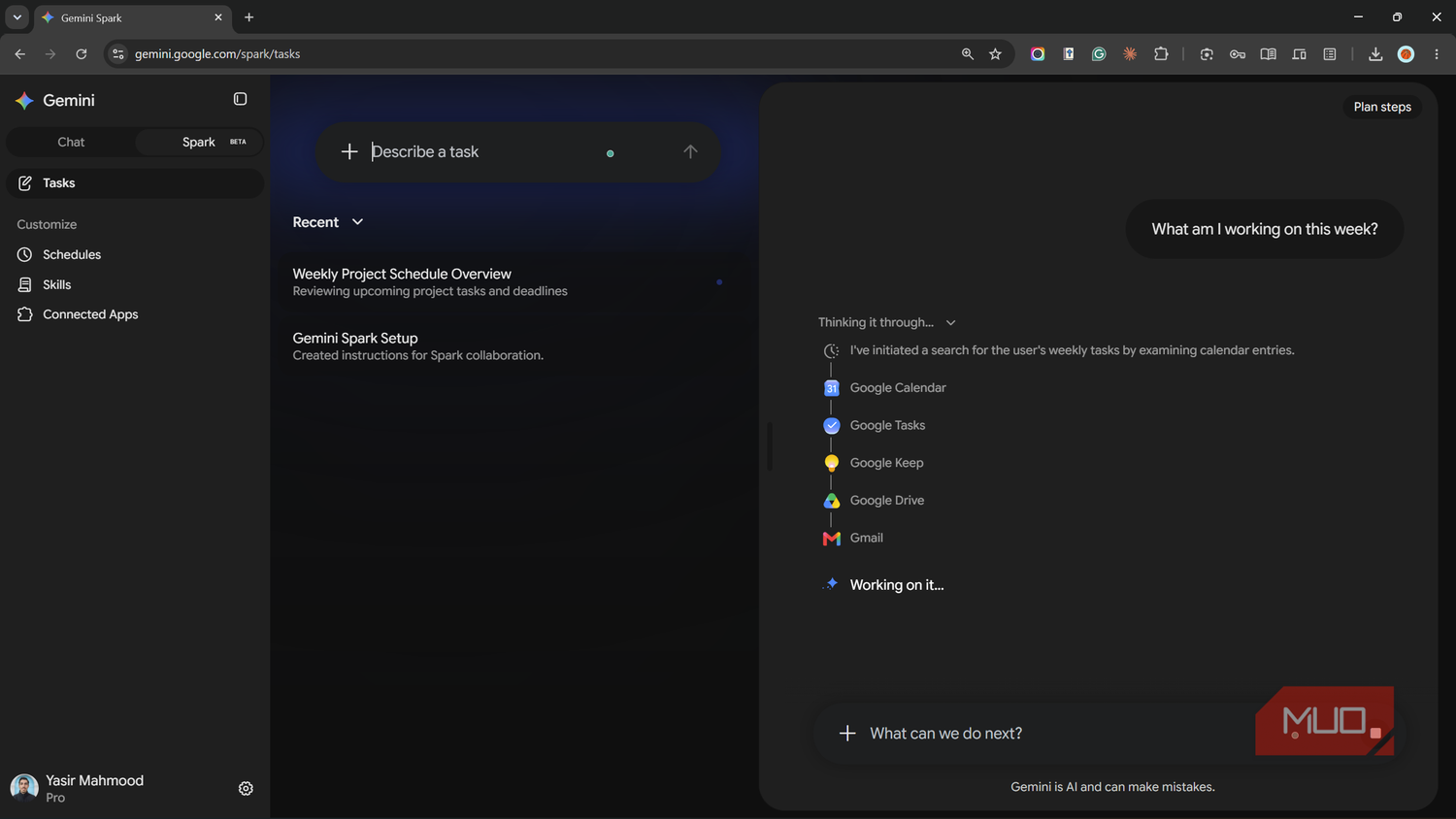Viewport: 1456px width, 819px height.
Task: Submit task with up arrow button
Action: click(690, 151)
